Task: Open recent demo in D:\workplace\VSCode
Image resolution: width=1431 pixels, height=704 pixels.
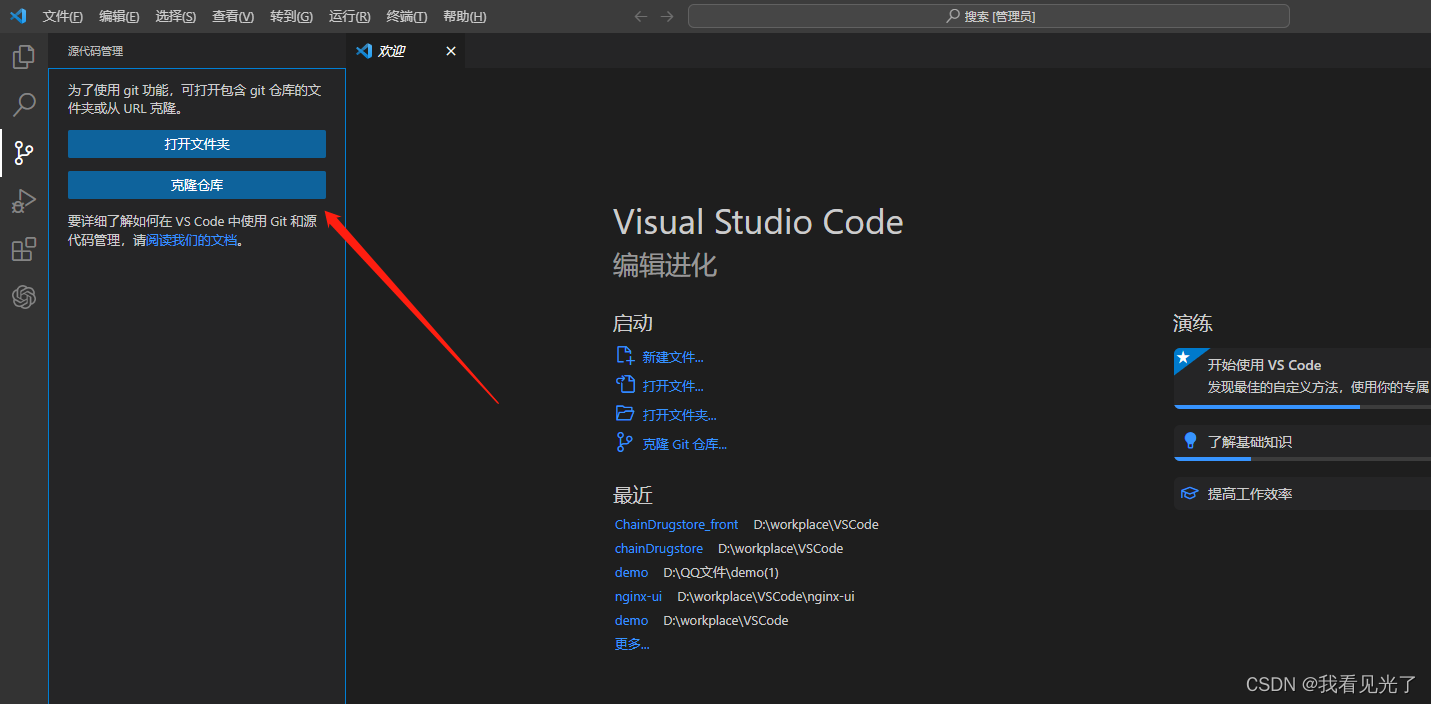Action: tap(631, 620)
